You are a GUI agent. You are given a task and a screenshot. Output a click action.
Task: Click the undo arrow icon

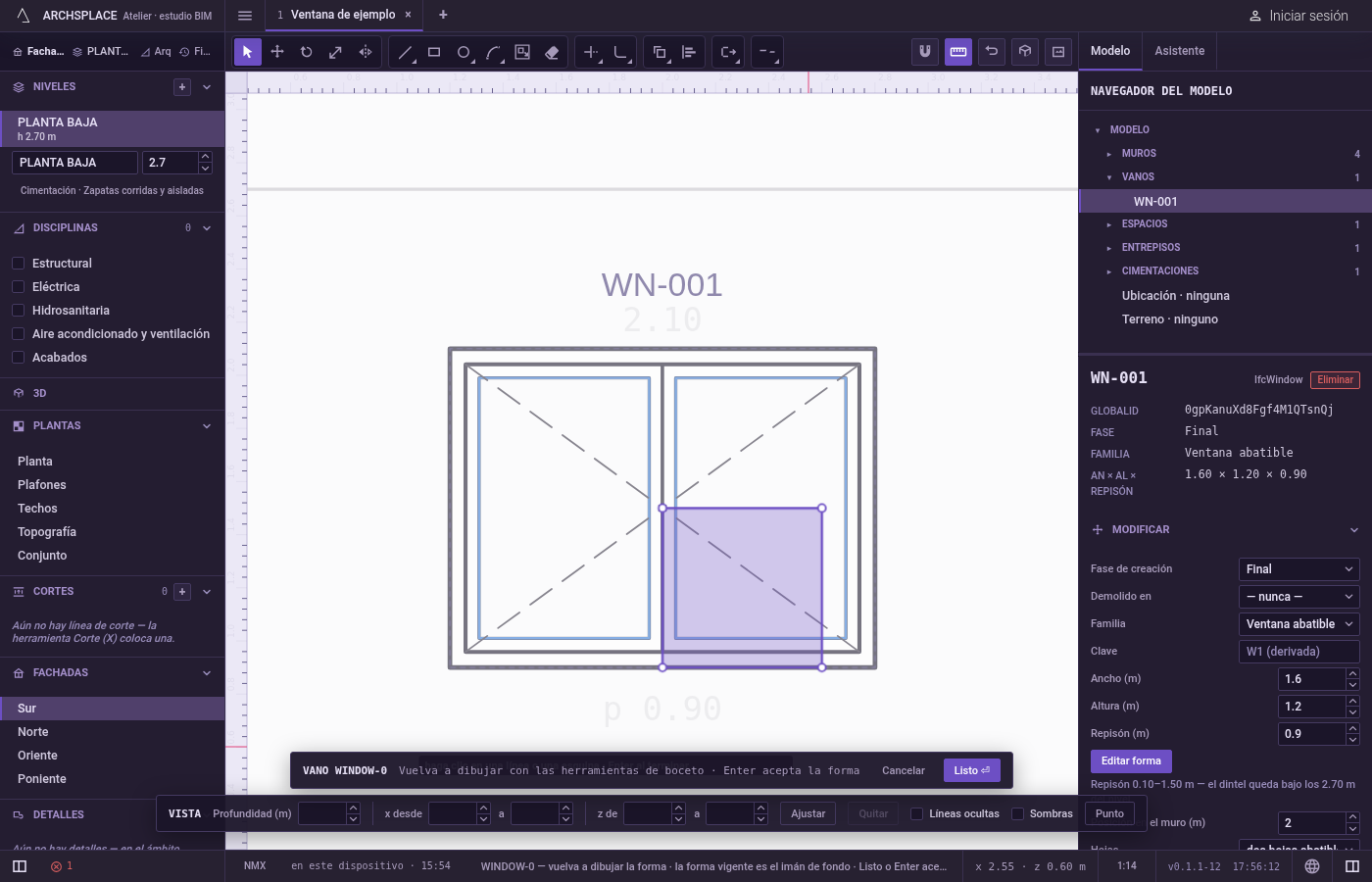(992, 52)
